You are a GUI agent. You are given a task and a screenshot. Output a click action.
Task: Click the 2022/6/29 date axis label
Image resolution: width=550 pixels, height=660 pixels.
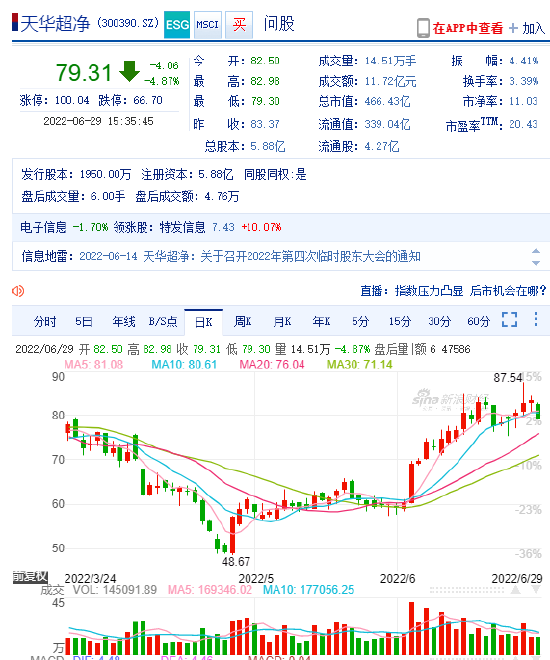pyautogui.click(x=517, y=579)
